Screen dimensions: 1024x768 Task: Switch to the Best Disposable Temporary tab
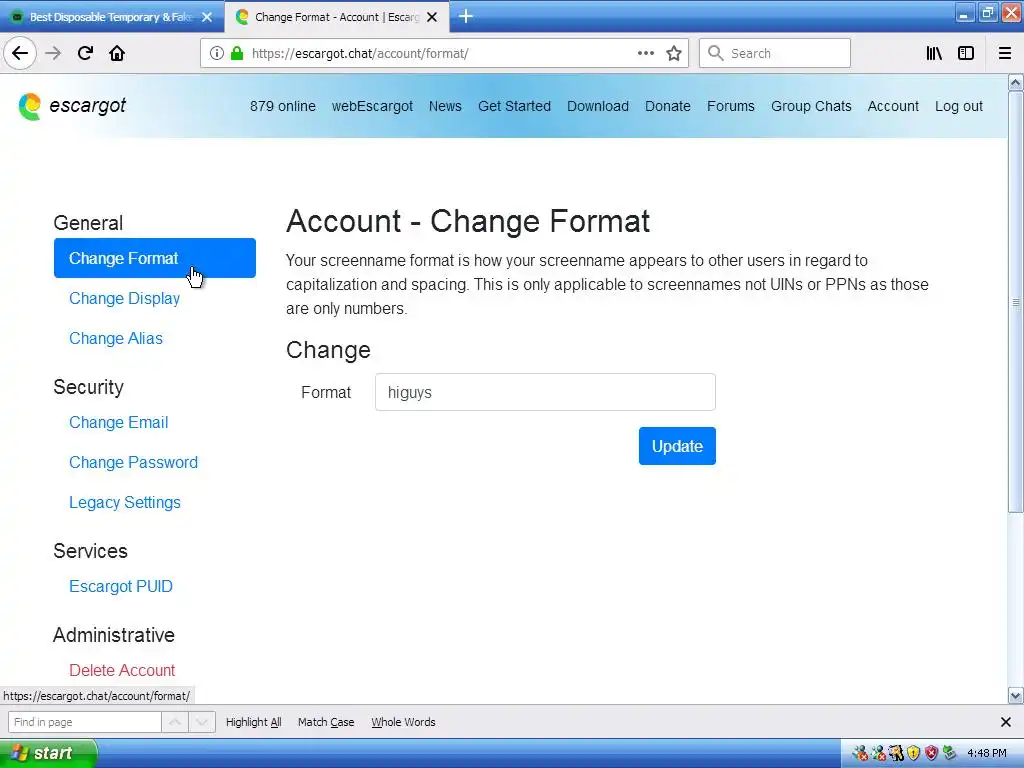(112, 18)
